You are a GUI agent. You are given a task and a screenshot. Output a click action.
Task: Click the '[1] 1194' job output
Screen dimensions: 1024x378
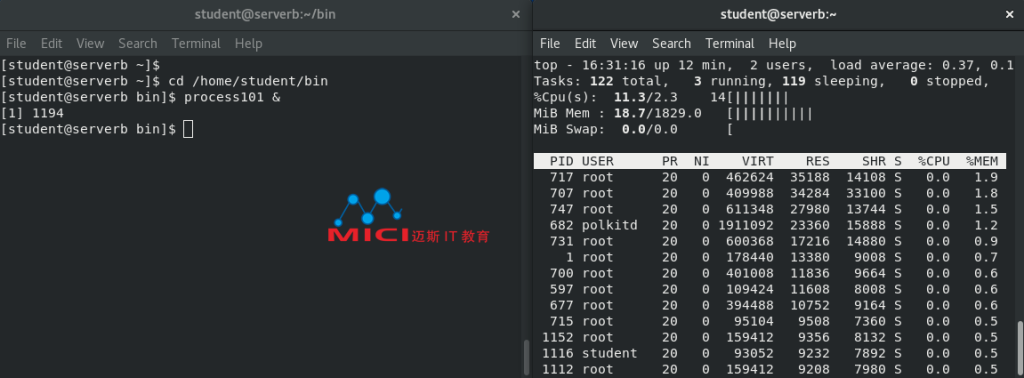(x=33, y=114)
